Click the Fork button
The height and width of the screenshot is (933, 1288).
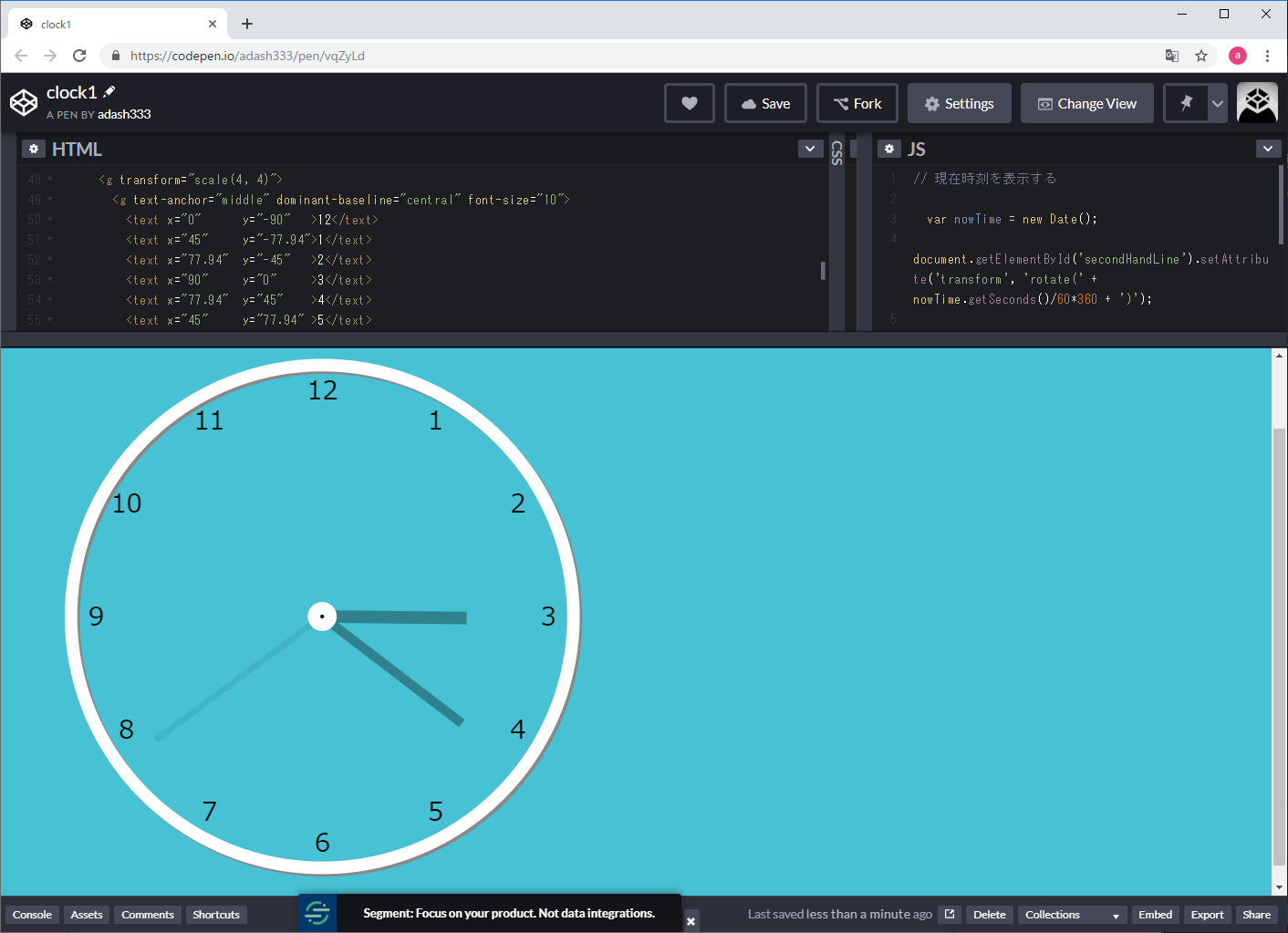point(857,103)
